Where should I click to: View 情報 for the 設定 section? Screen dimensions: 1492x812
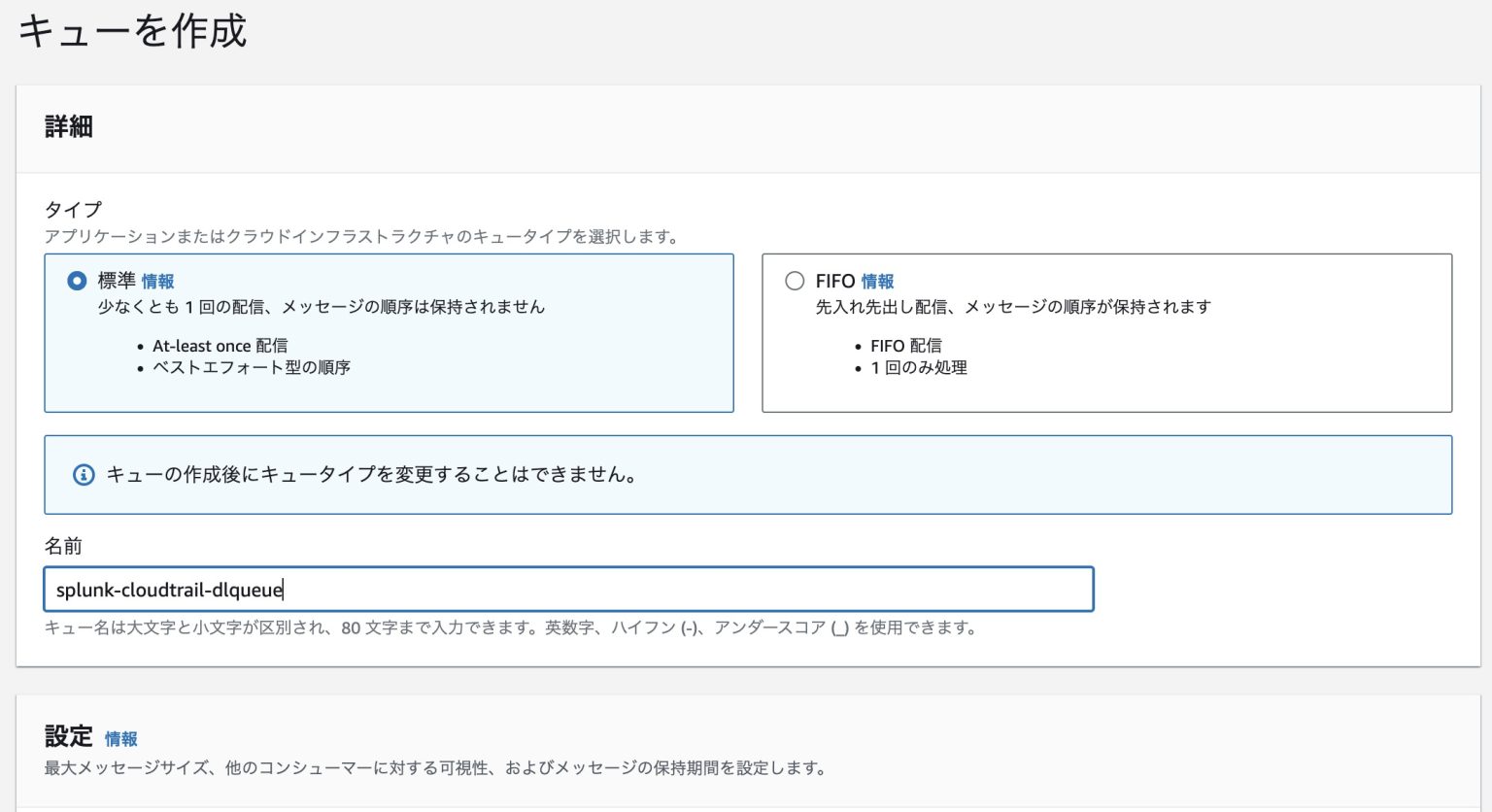[121, 738]
